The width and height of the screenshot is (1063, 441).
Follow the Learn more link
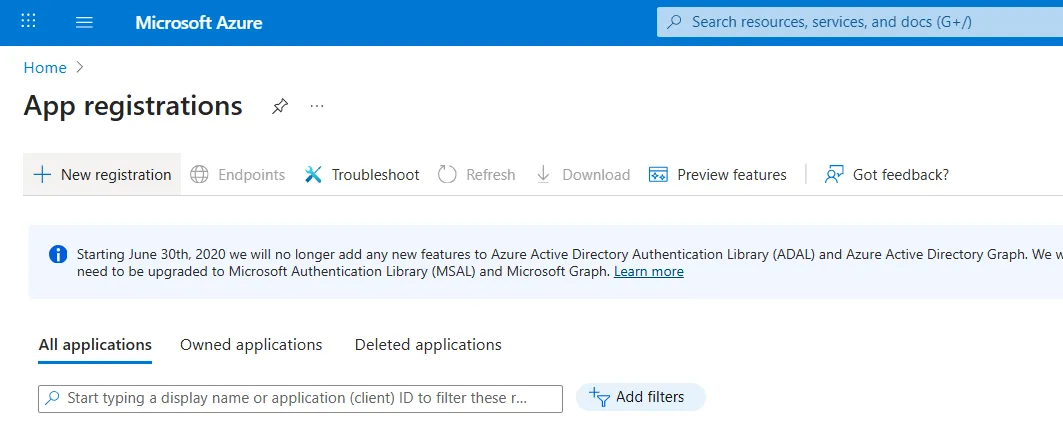(x=649, y=272)
